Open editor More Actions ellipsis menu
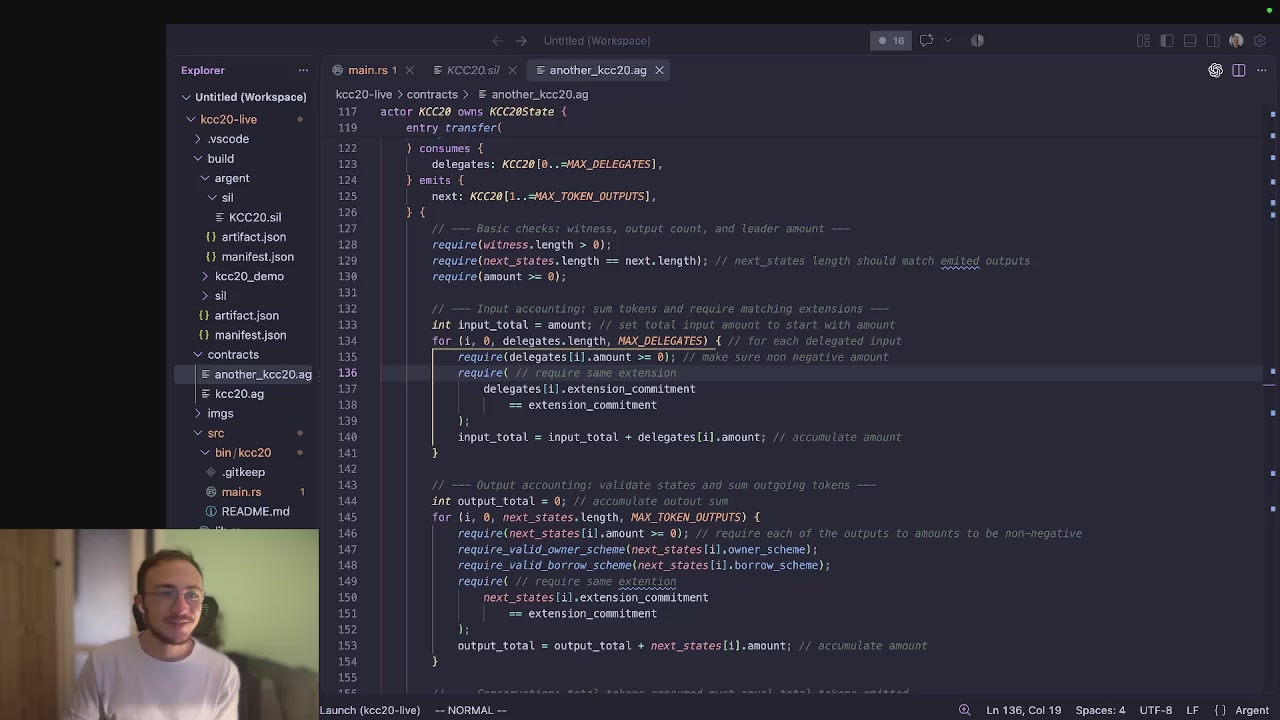Viewport: 1280px width, 720px height. point(1262,70)
